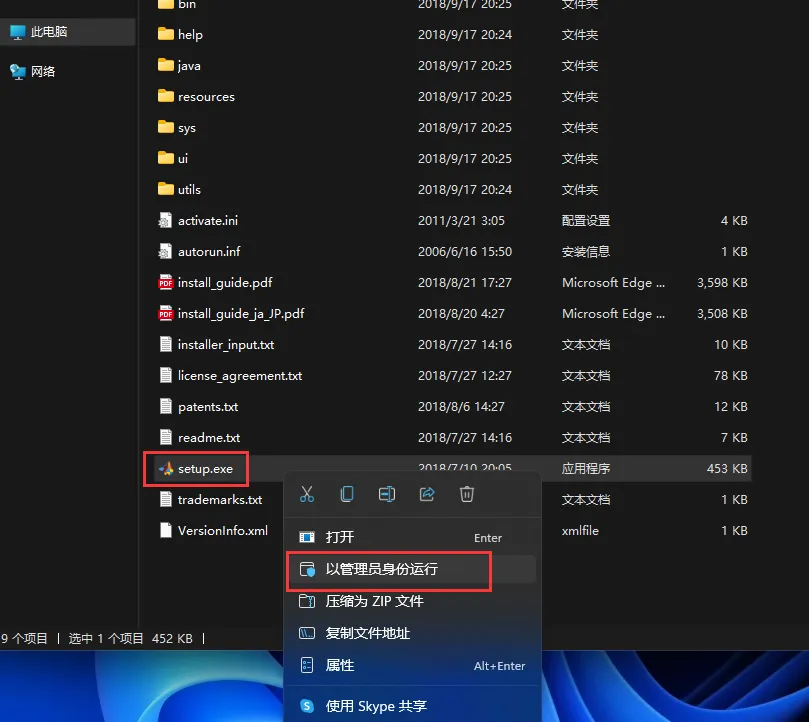Select 此电脑 in the navigation pane
809x722 pixels.
[68, 31]
